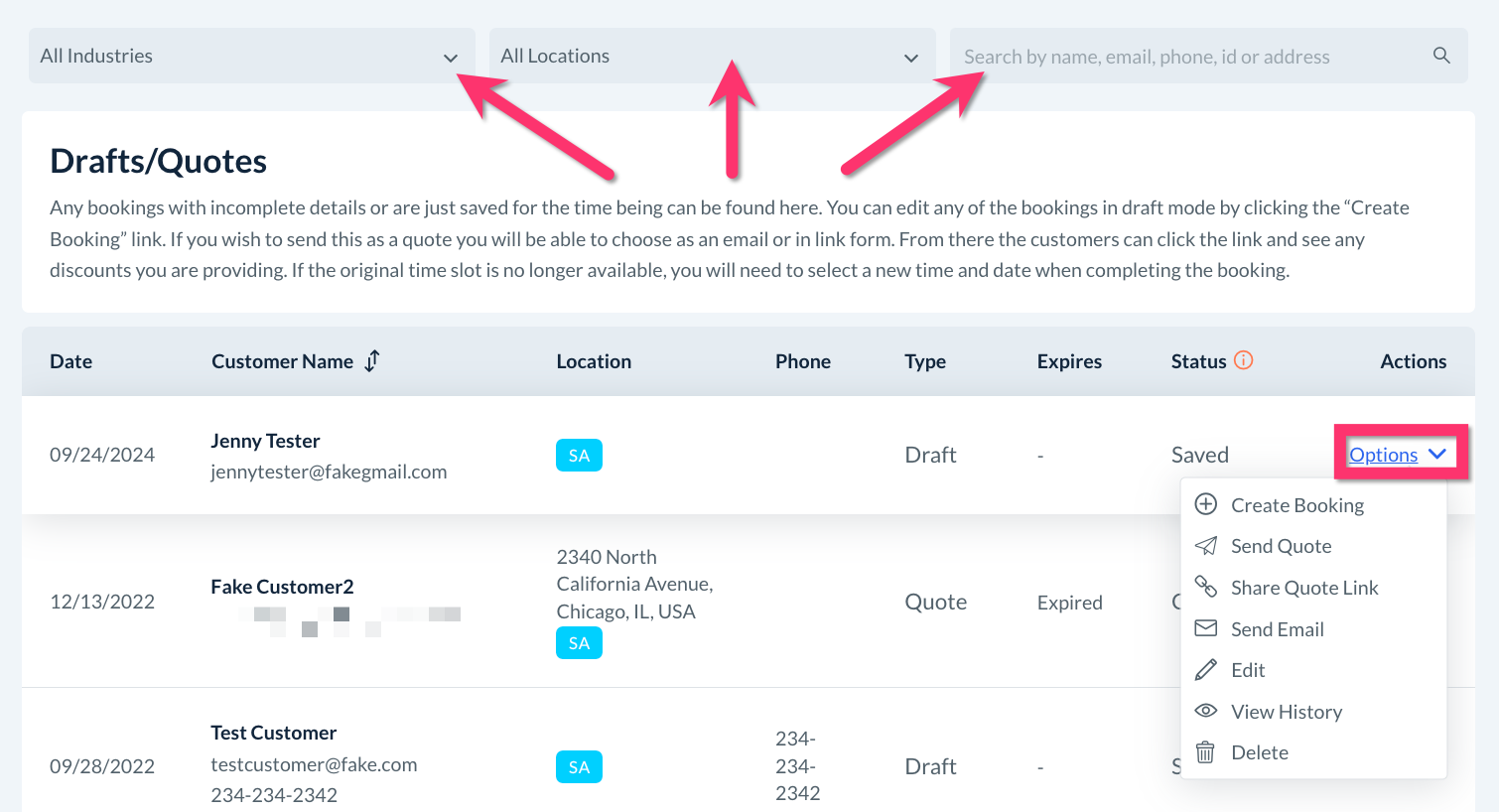Click the Send Quote paper plane icon
The height and width of the screenshot is (812, 1499).
coord(1205,546)
